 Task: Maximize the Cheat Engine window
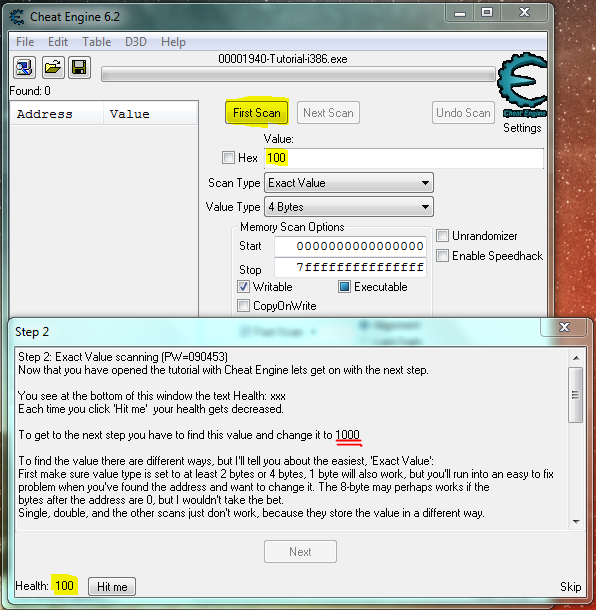pyautogui.click(x=487, y=13)
